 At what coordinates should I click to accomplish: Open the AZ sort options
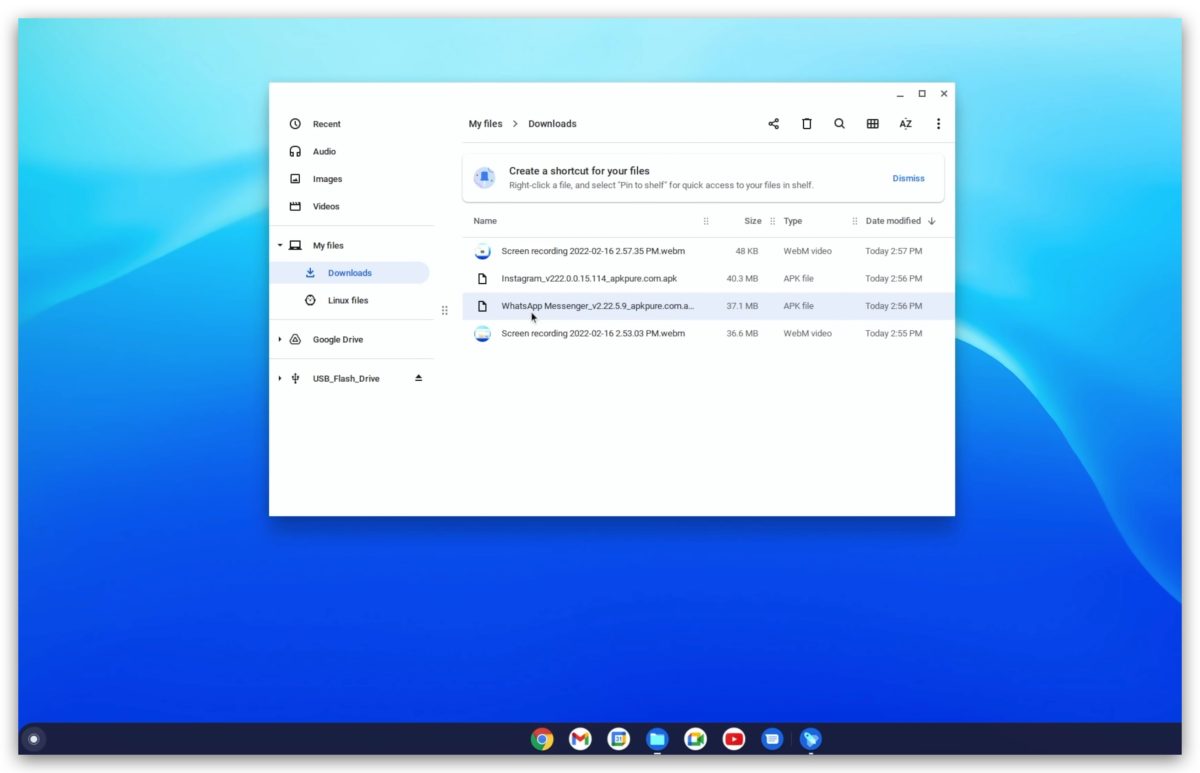[x=905, y=124]
